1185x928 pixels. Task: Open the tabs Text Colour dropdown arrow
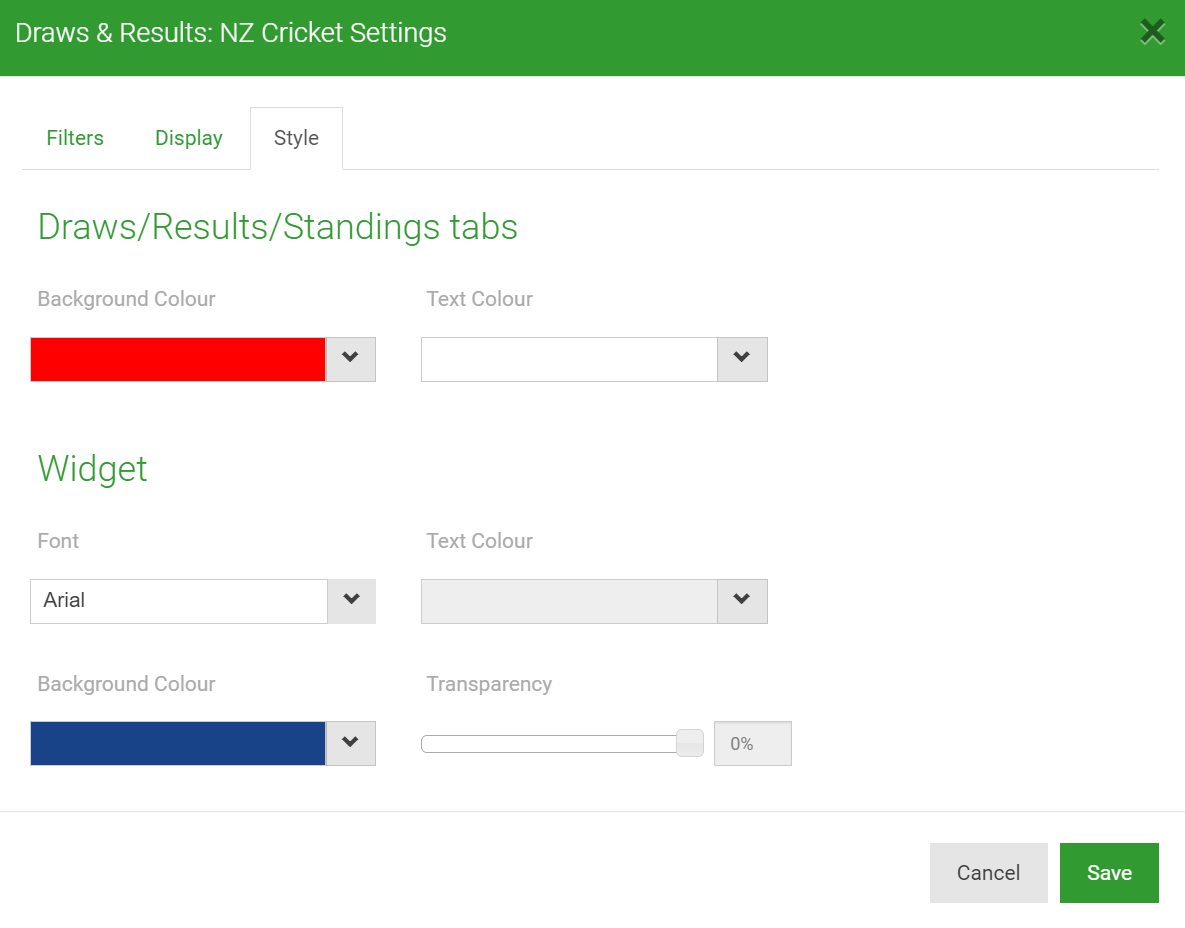[742, 359]
